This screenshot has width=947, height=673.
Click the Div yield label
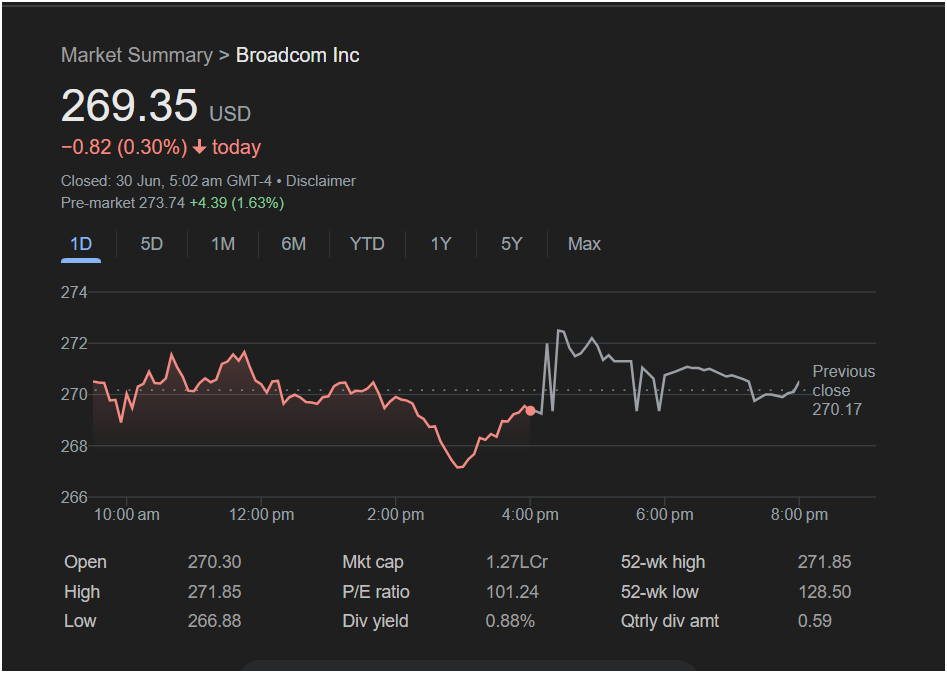[x=375, y=621]
